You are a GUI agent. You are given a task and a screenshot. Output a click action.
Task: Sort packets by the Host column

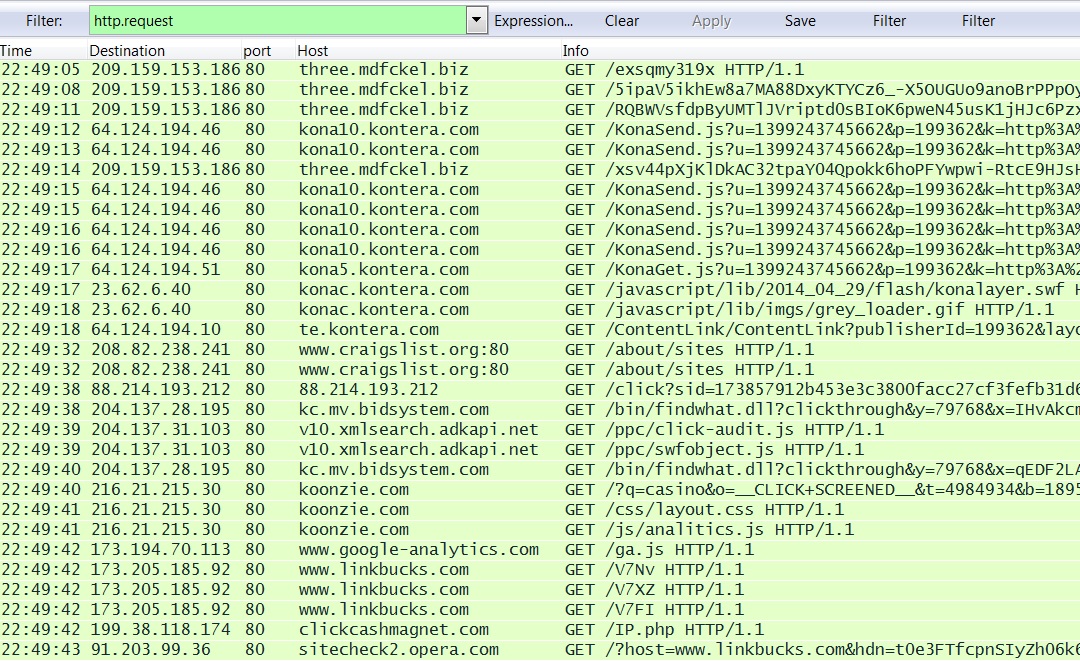pos(313,51)
